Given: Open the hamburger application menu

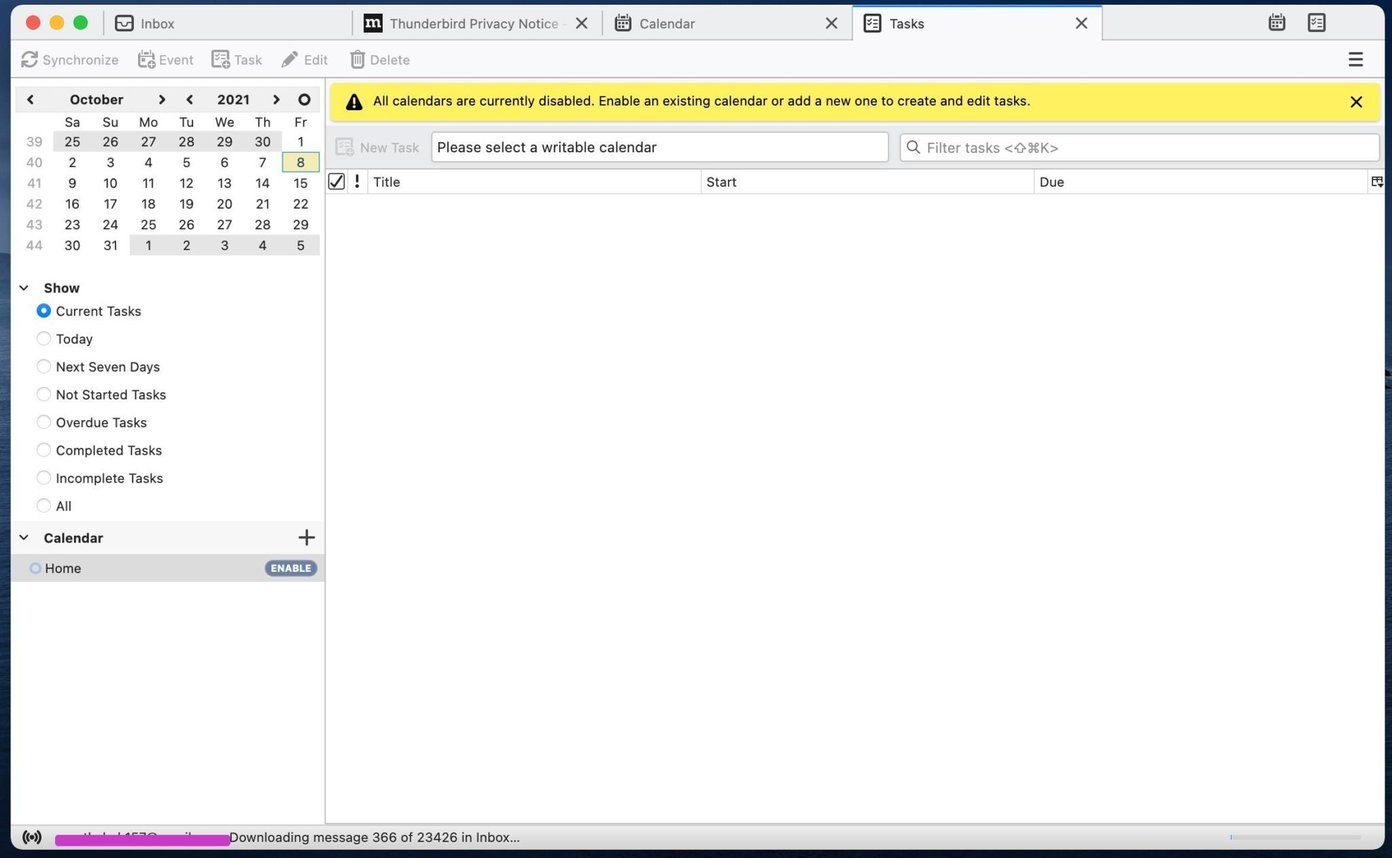Looking at the screenshot, I should coord(1355,60).
